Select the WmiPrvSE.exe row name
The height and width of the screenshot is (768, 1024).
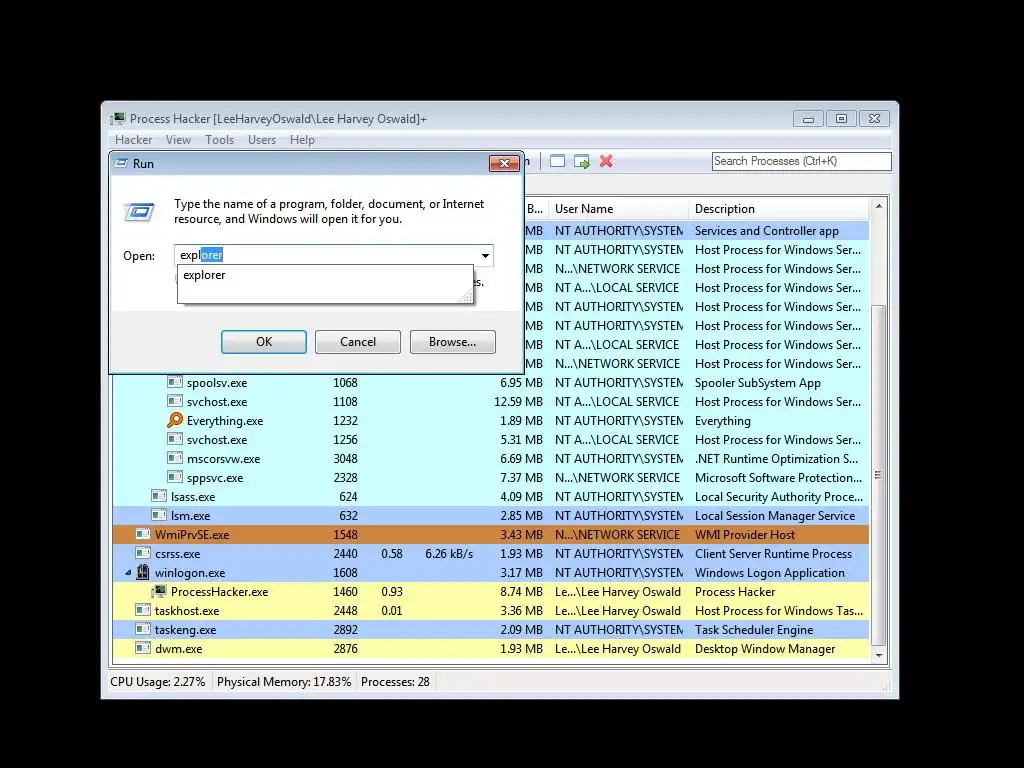192,535
